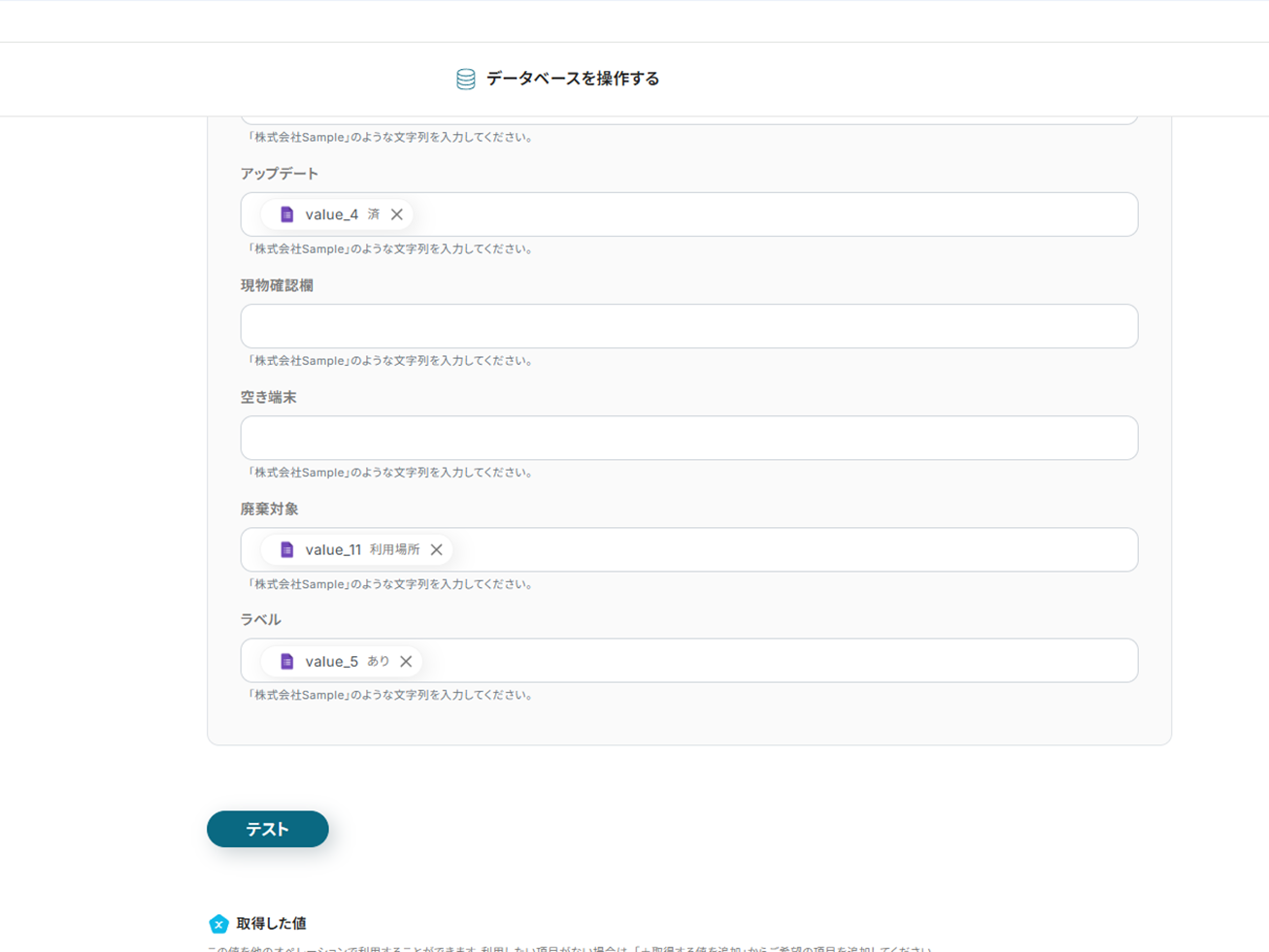Click the purple document icon beside value_5

coord(287,661)
